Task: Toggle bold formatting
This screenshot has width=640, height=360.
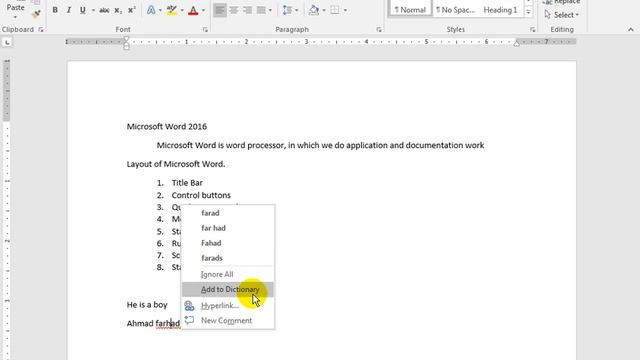Action: point(55,10)
